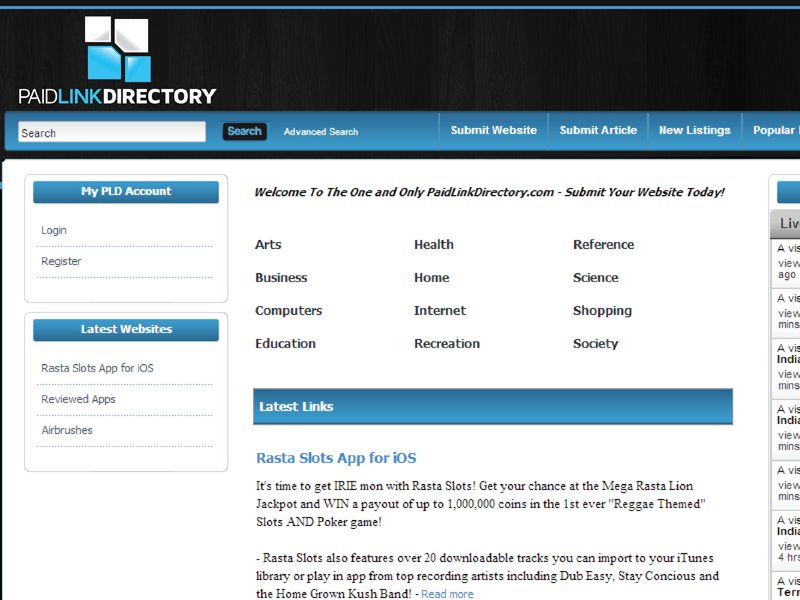Viewport: 800px width, 600px height.
Task: Go to New Listings menu item
Action: (x=694, y=130)
